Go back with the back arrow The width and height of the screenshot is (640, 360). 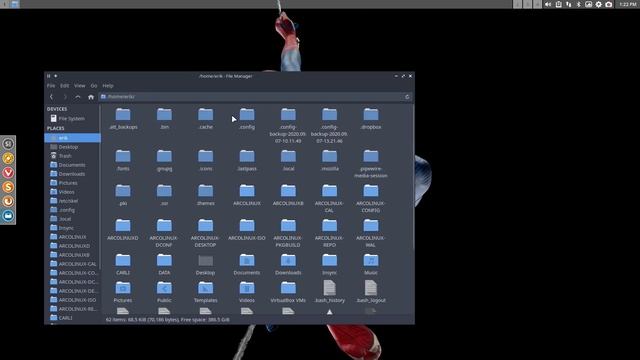51,97
